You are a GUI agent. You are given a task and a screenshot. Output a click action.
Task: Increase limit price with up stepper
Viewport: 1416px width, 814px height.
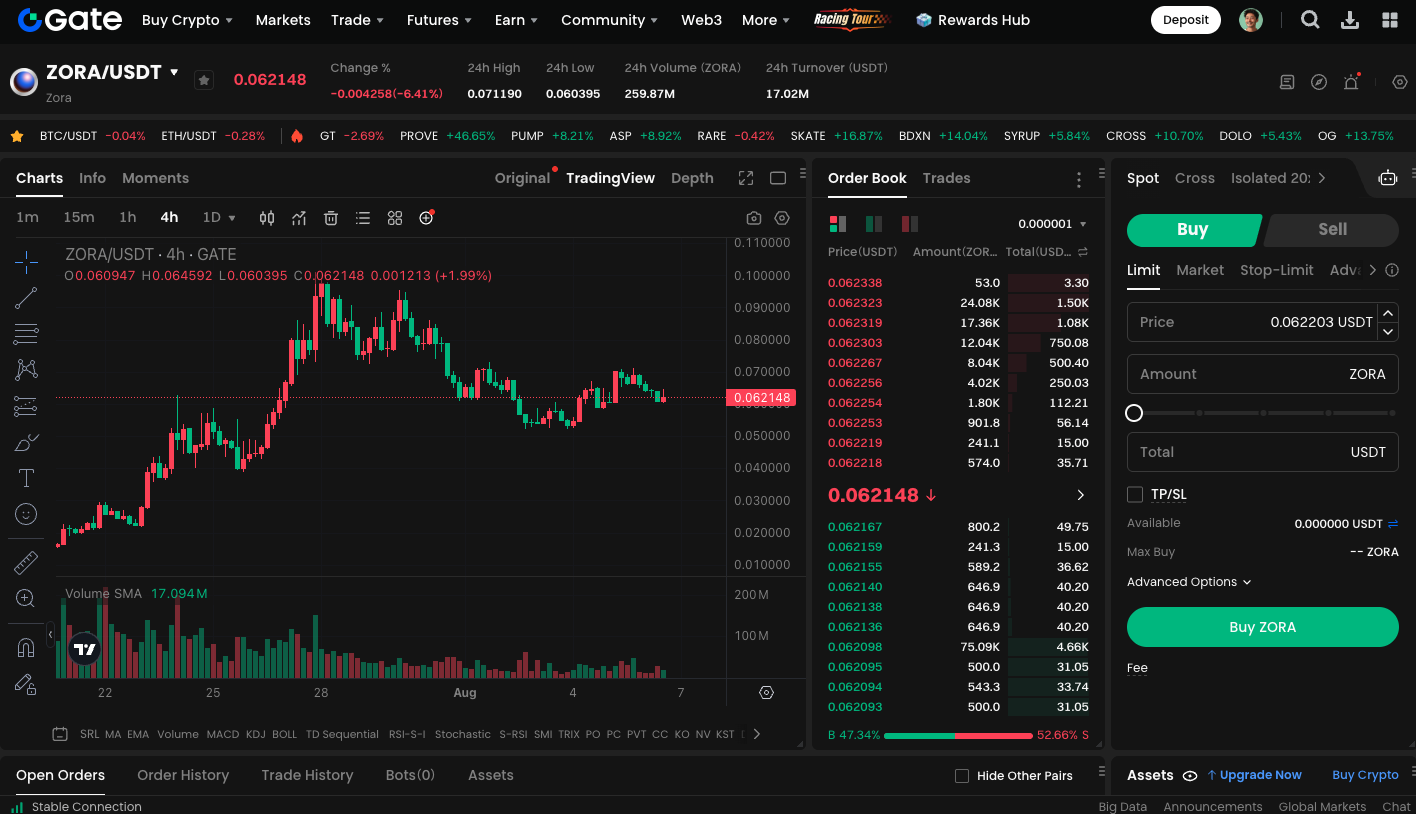[1388, 312]
